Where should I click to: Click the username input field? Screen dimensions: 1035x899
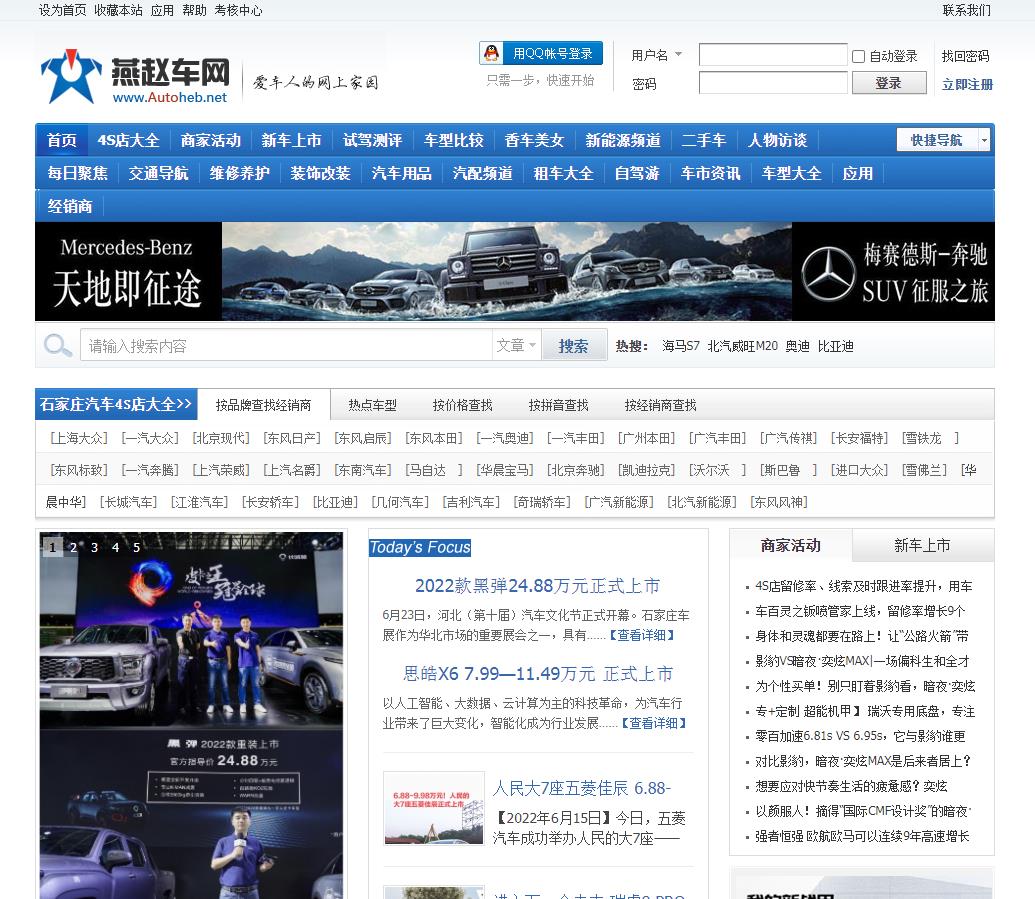[x=772, y=55]
